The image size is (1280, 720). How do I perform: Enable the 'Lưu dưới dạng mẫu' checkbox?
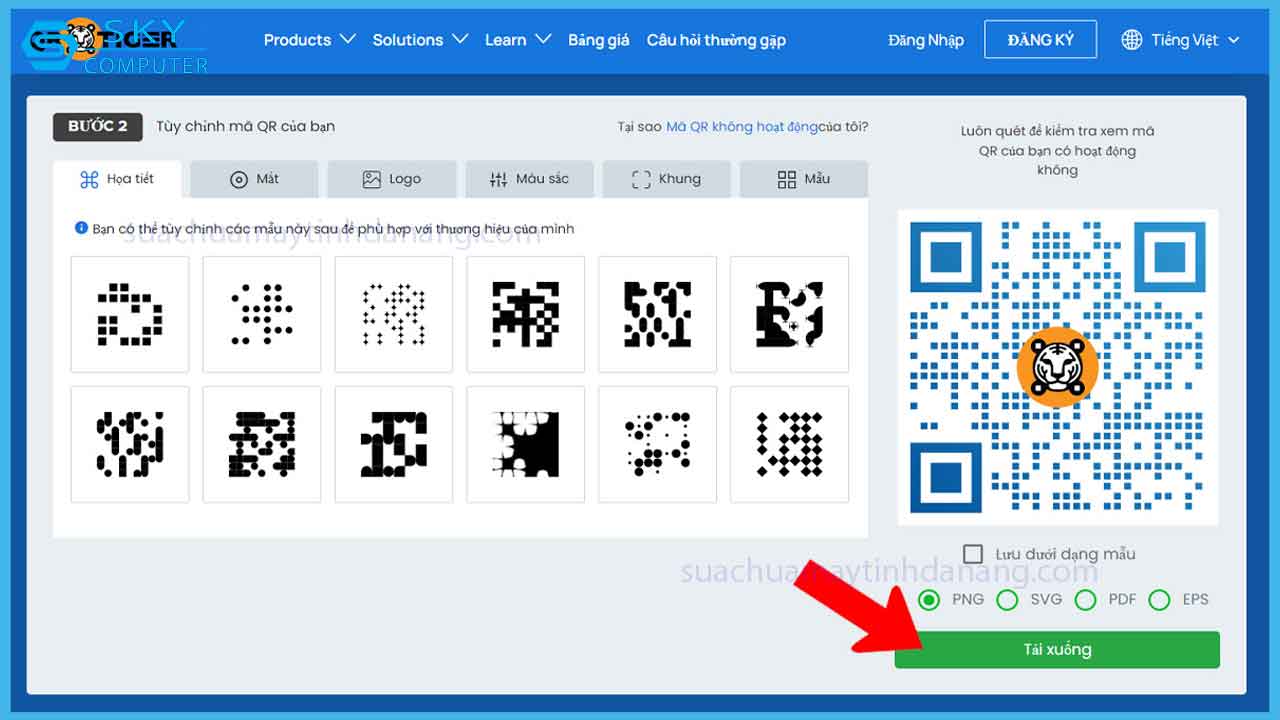tap(973, 554)
